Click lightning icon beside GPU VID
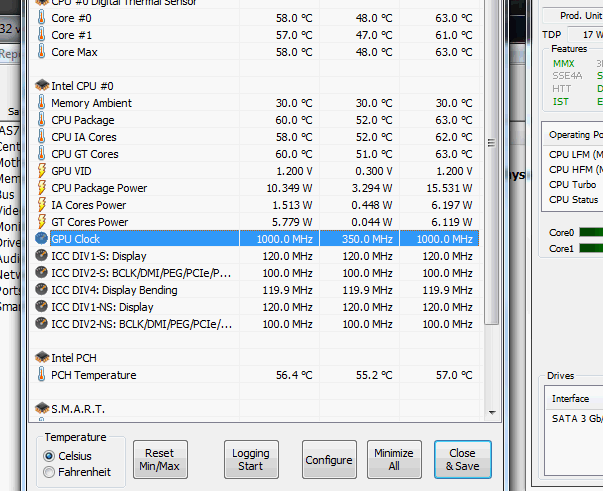The width and height of the screenshot is (603, 491). pyautogui.click(x=42, y=170)
